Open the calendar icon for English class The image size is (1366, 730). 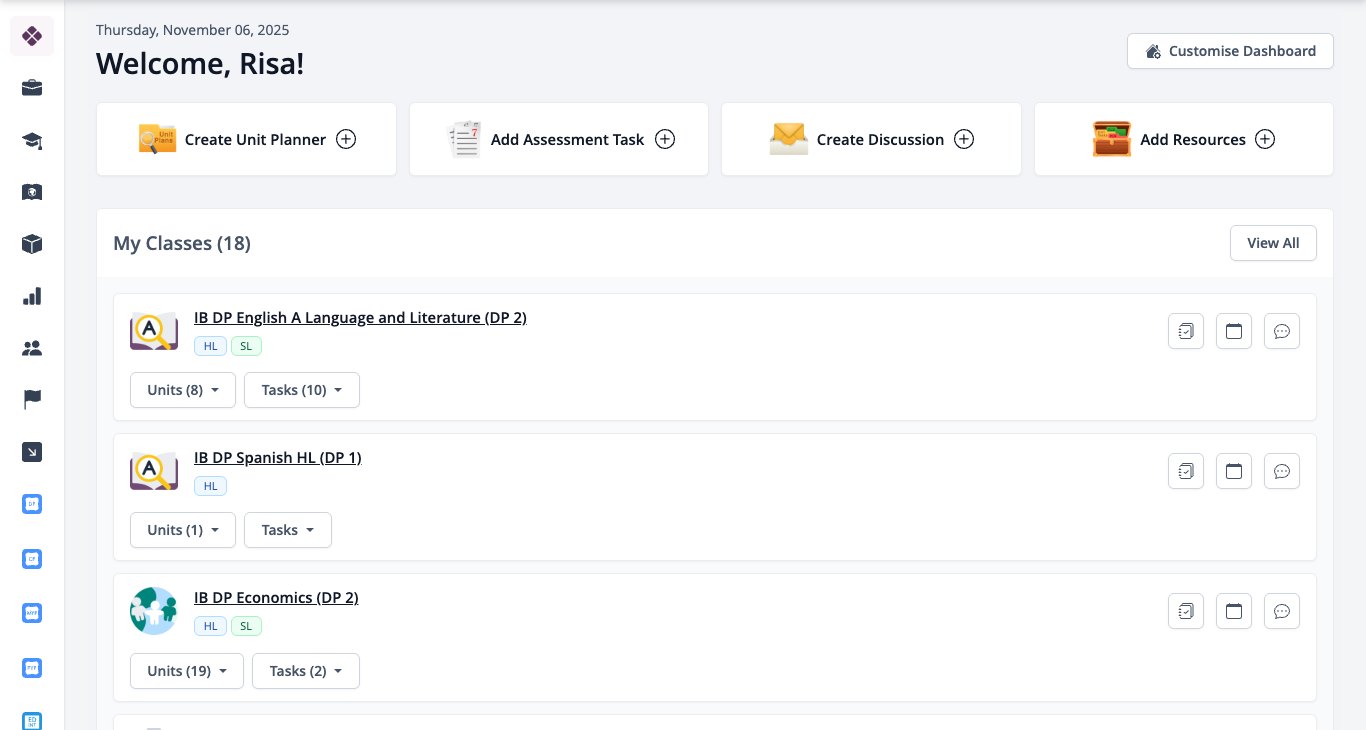1234,331
